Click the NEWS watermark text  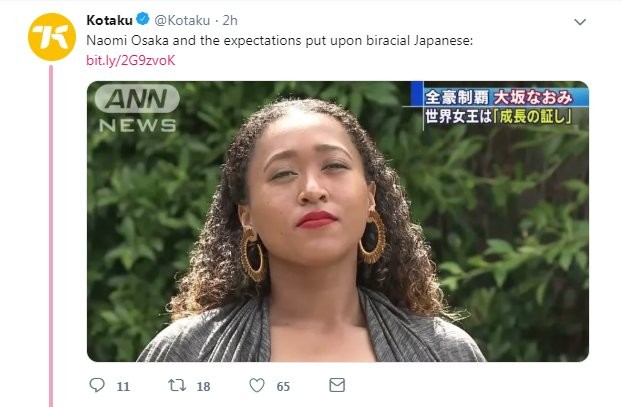(137, 125)
